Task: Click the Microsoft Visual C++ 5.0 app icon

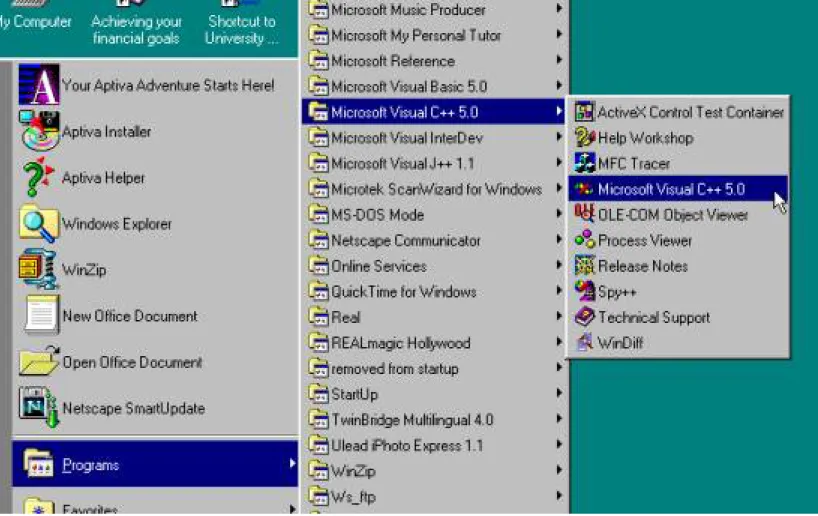Action: (584, 189)
